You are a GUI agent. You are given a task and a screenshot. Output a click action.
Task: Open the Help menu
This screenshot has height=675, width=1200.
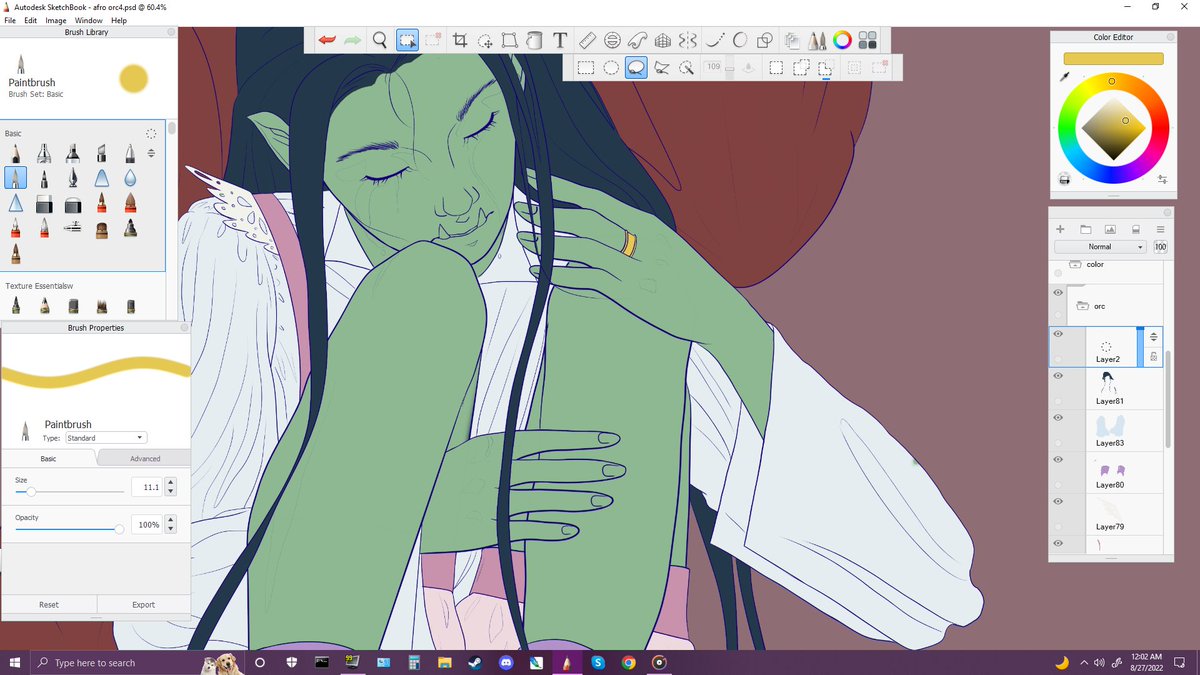click(119, 20)
